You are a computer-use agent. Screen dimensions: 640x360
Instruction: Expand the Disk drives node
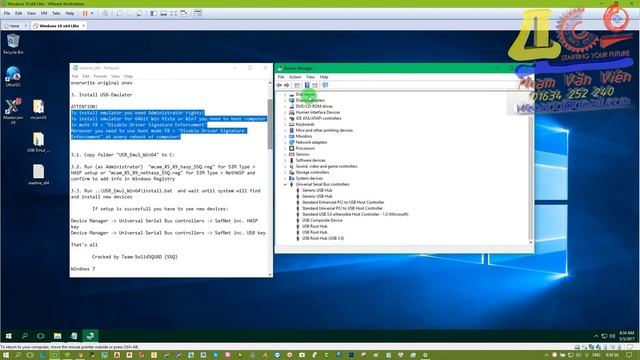(x=285, y=94)
